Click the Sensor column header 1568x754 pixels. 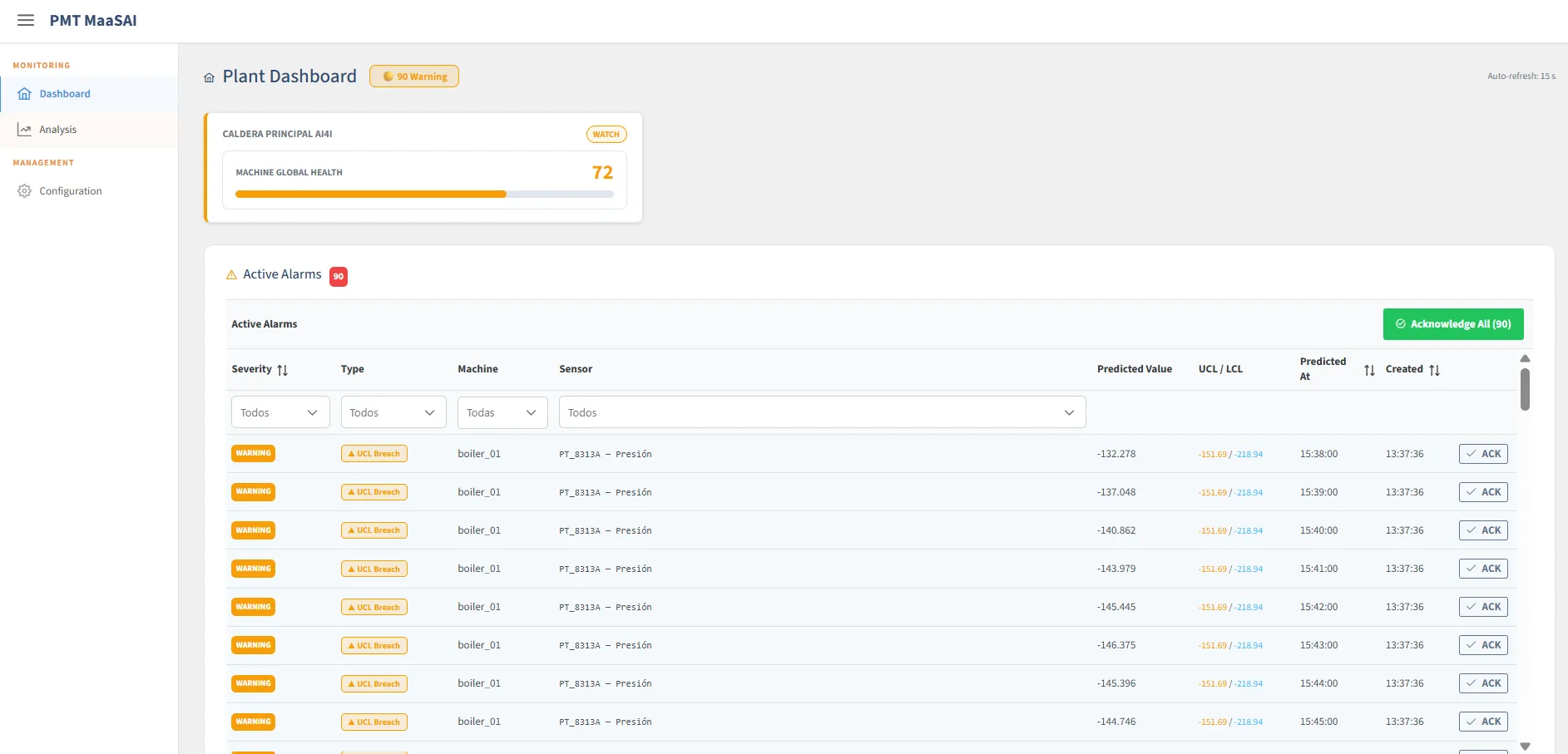coord(576,369)
